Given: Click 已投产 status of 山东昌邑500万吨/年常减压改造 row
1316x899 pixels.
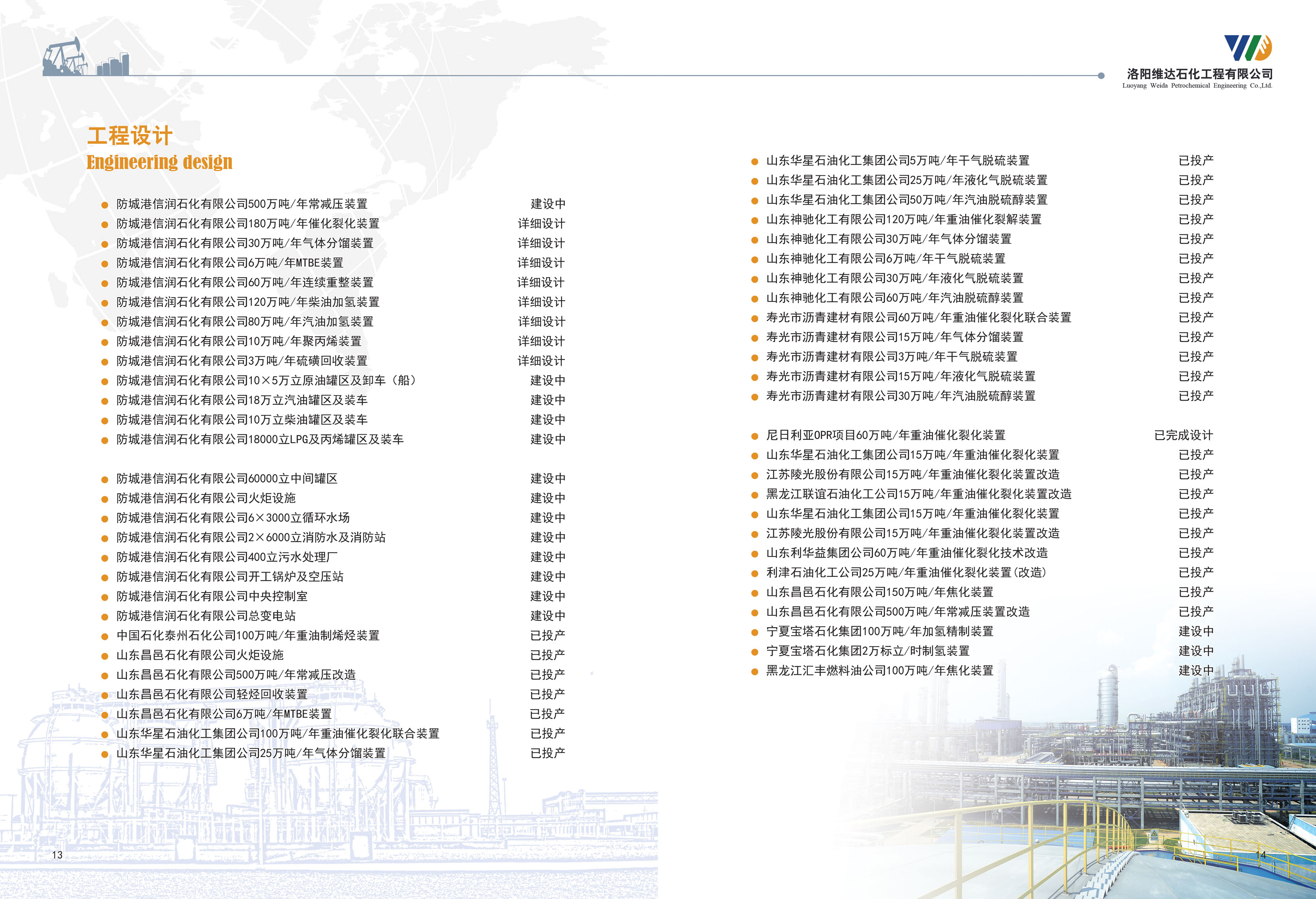Looking at the screenshot, I should point(548,675).
